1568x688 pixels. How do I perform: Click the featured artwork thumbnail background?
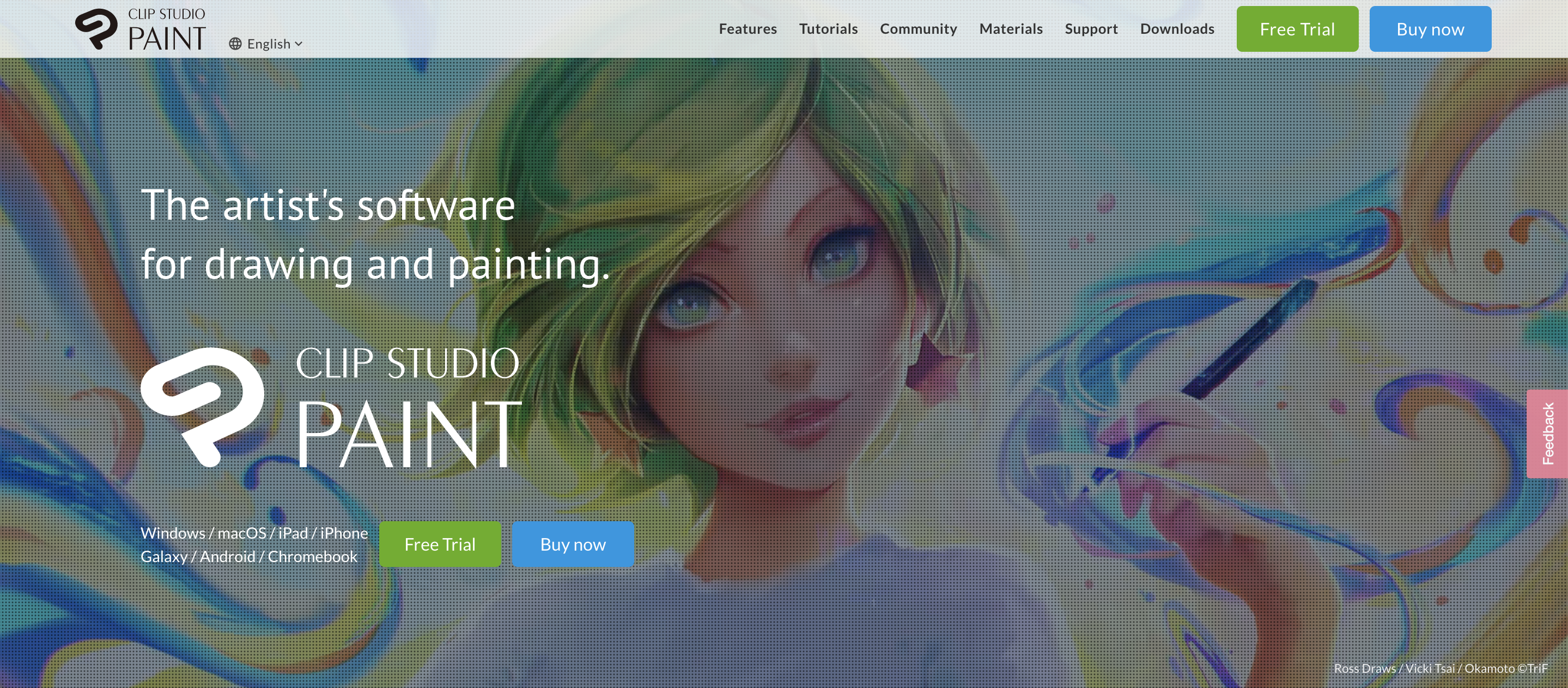point(784,373)
